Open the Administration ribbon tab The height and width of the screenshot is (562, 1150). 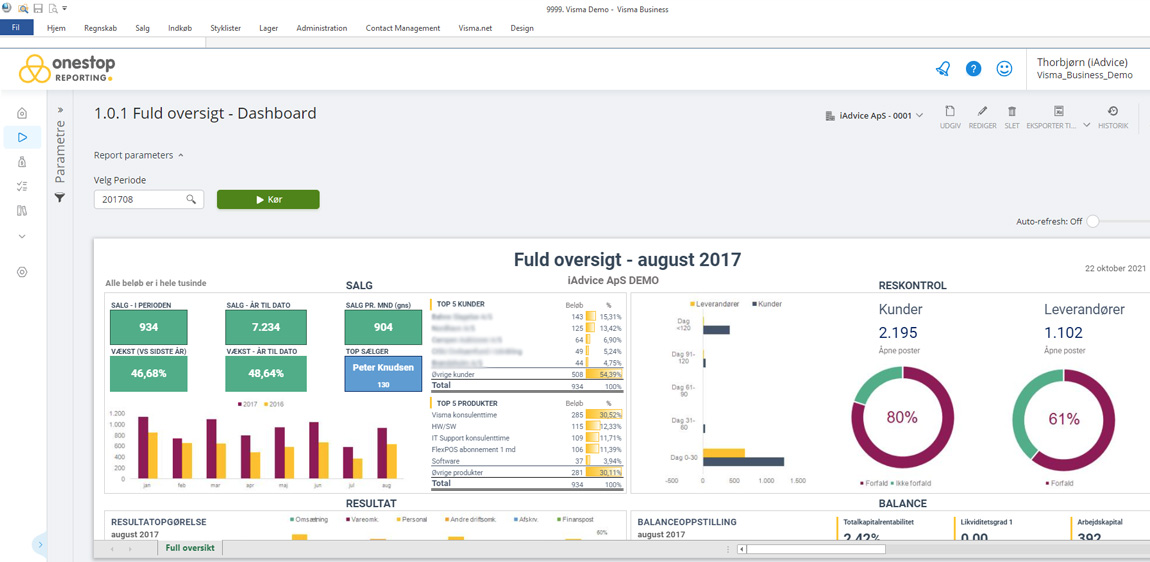pyautogui.click(x=322, y=28)
